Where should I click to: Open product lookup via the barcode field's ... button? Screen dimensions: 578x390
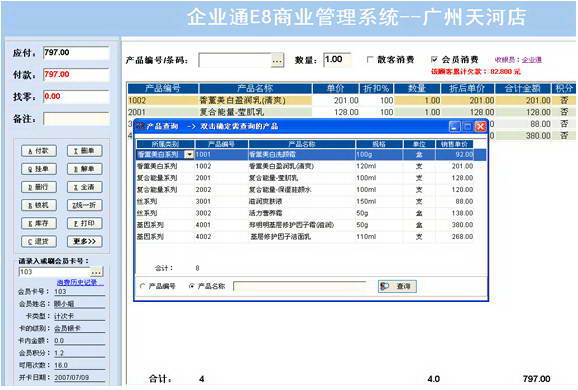[277, 60]
